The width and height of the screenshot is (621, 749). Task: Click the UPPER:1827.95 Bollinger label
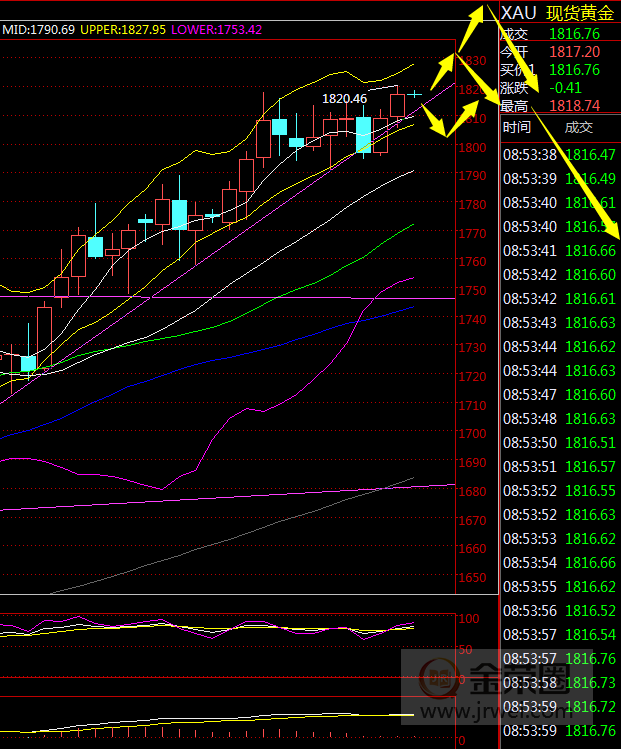point(123,30)
